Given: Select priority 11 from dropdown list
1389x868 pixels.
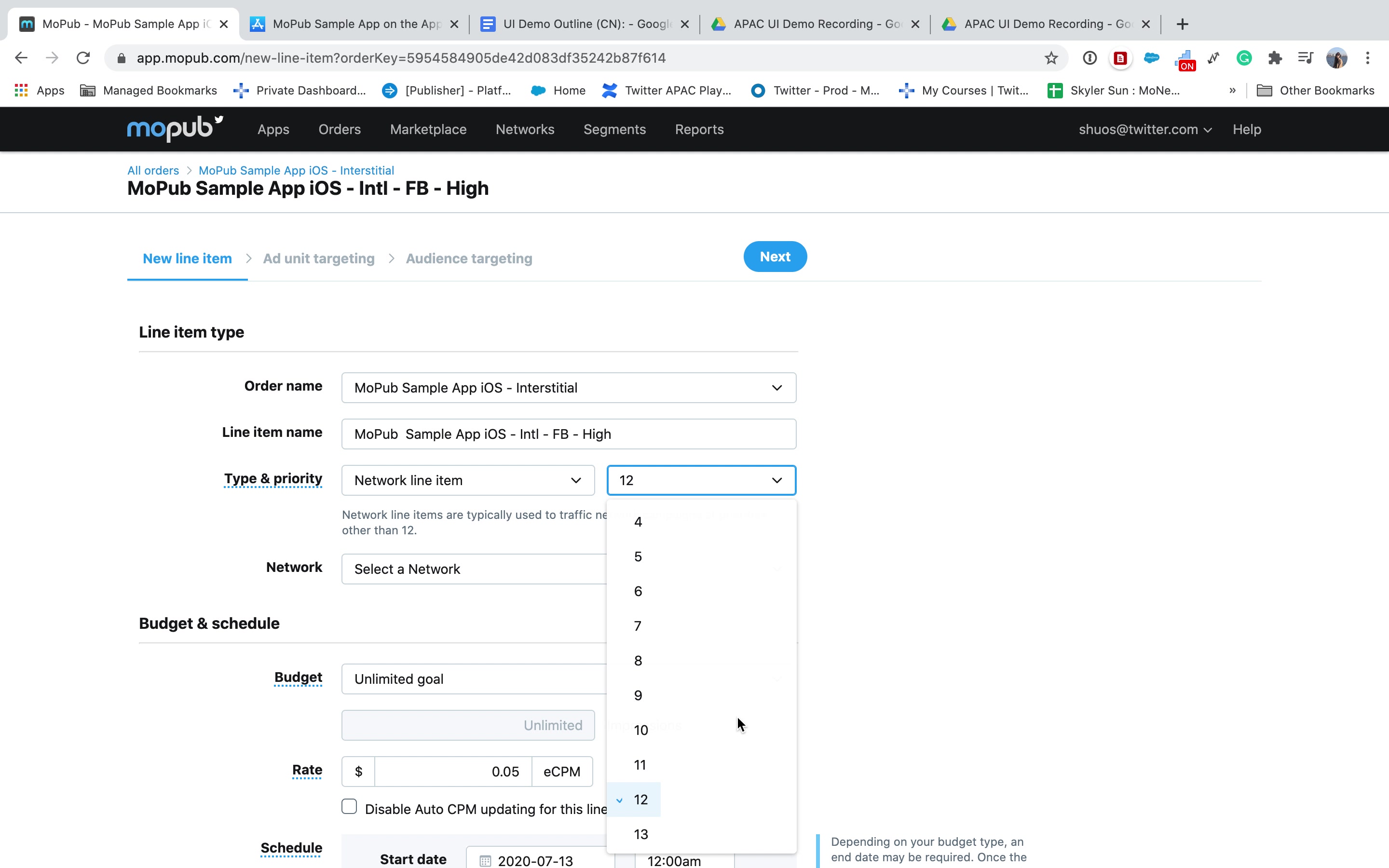Looking at the screenshot, I should 640,764.
